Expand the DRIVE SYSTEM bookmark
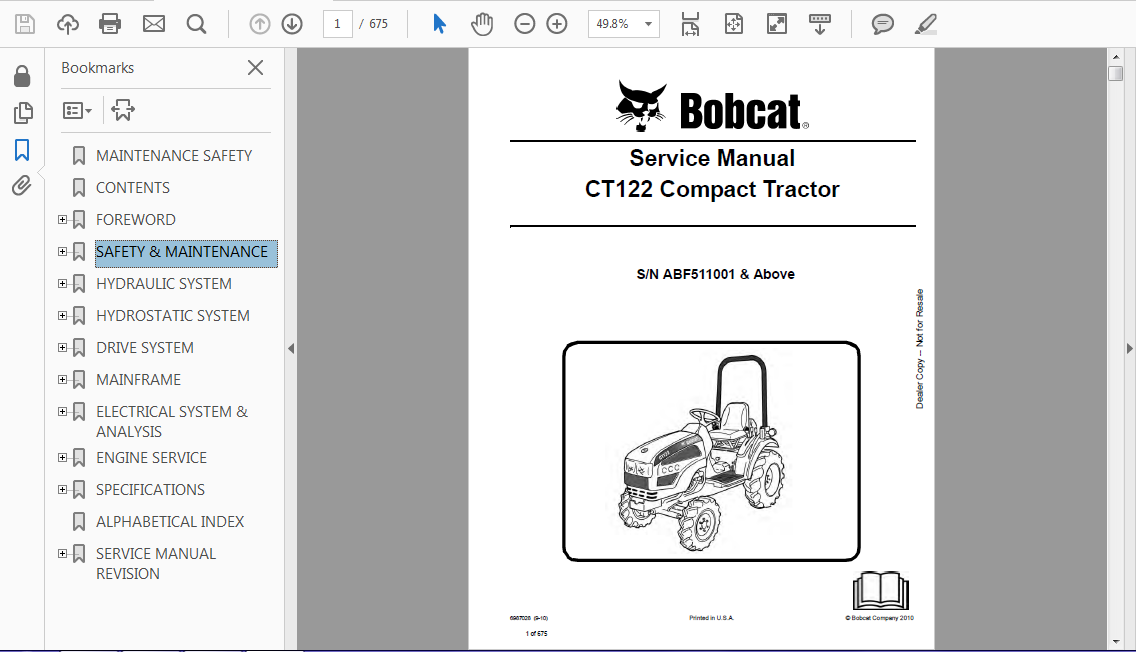Image resolution: width=1136 pixels, height=652 pixels. 62,347
